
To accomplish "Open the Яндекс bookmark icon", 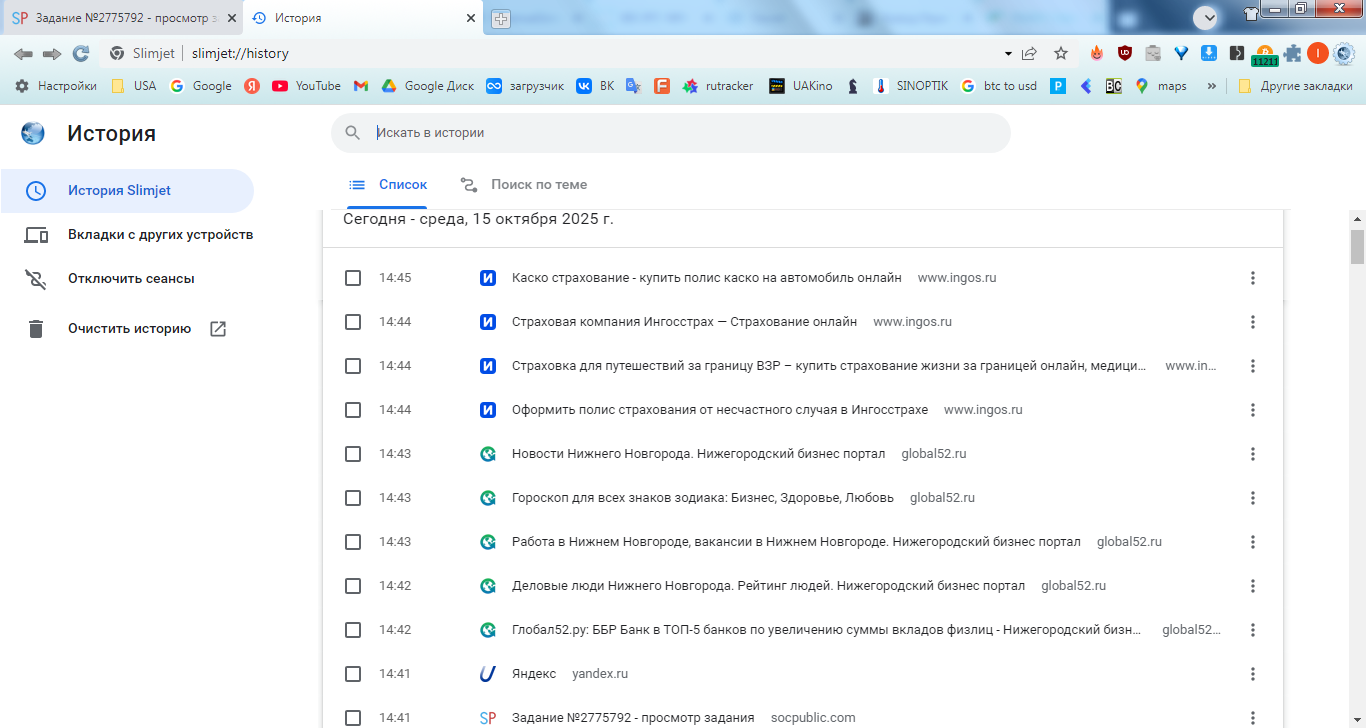I will pyautogui.click(x=252, y=86).
